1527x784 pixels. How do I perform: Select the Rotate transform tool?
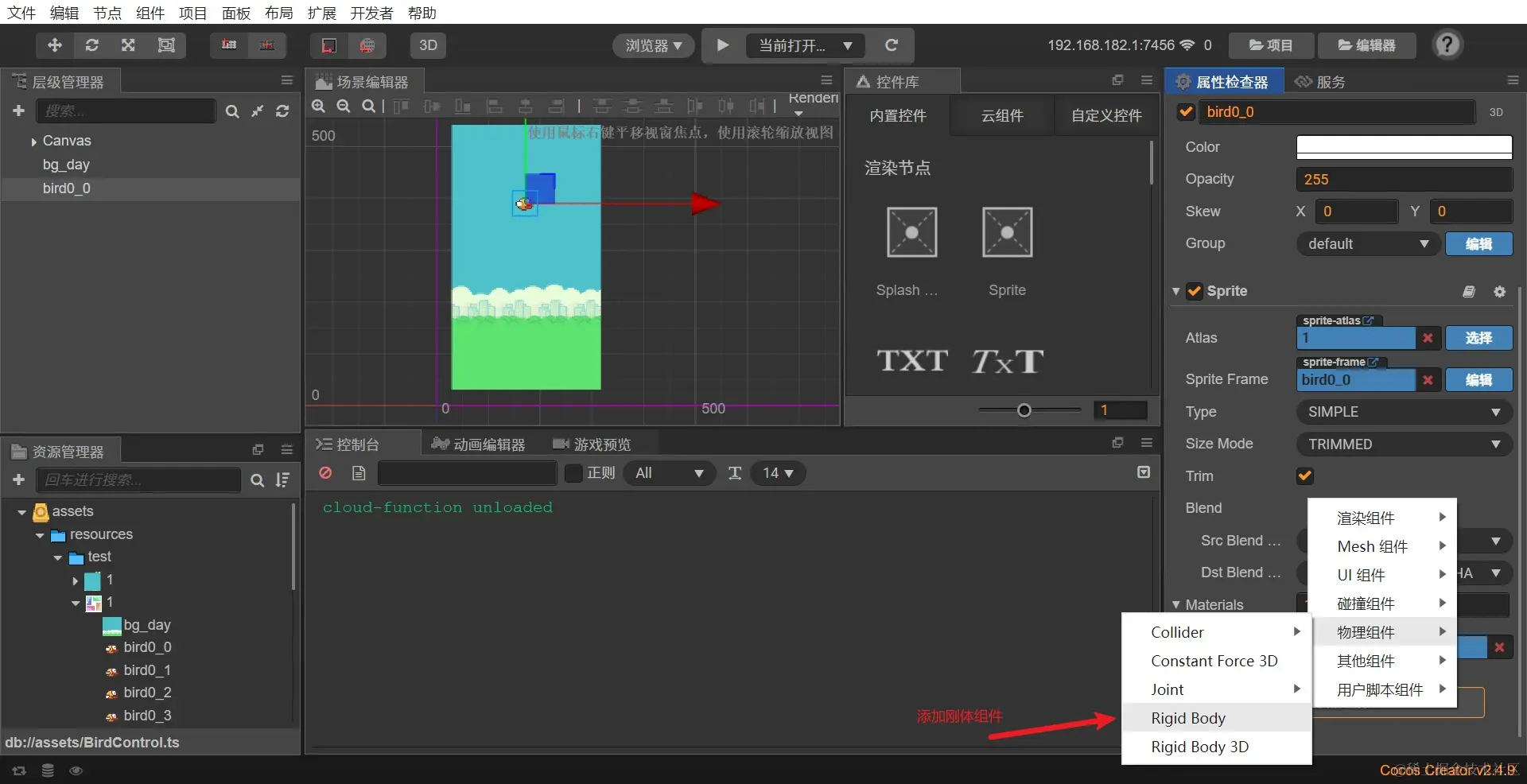point(92,45)
